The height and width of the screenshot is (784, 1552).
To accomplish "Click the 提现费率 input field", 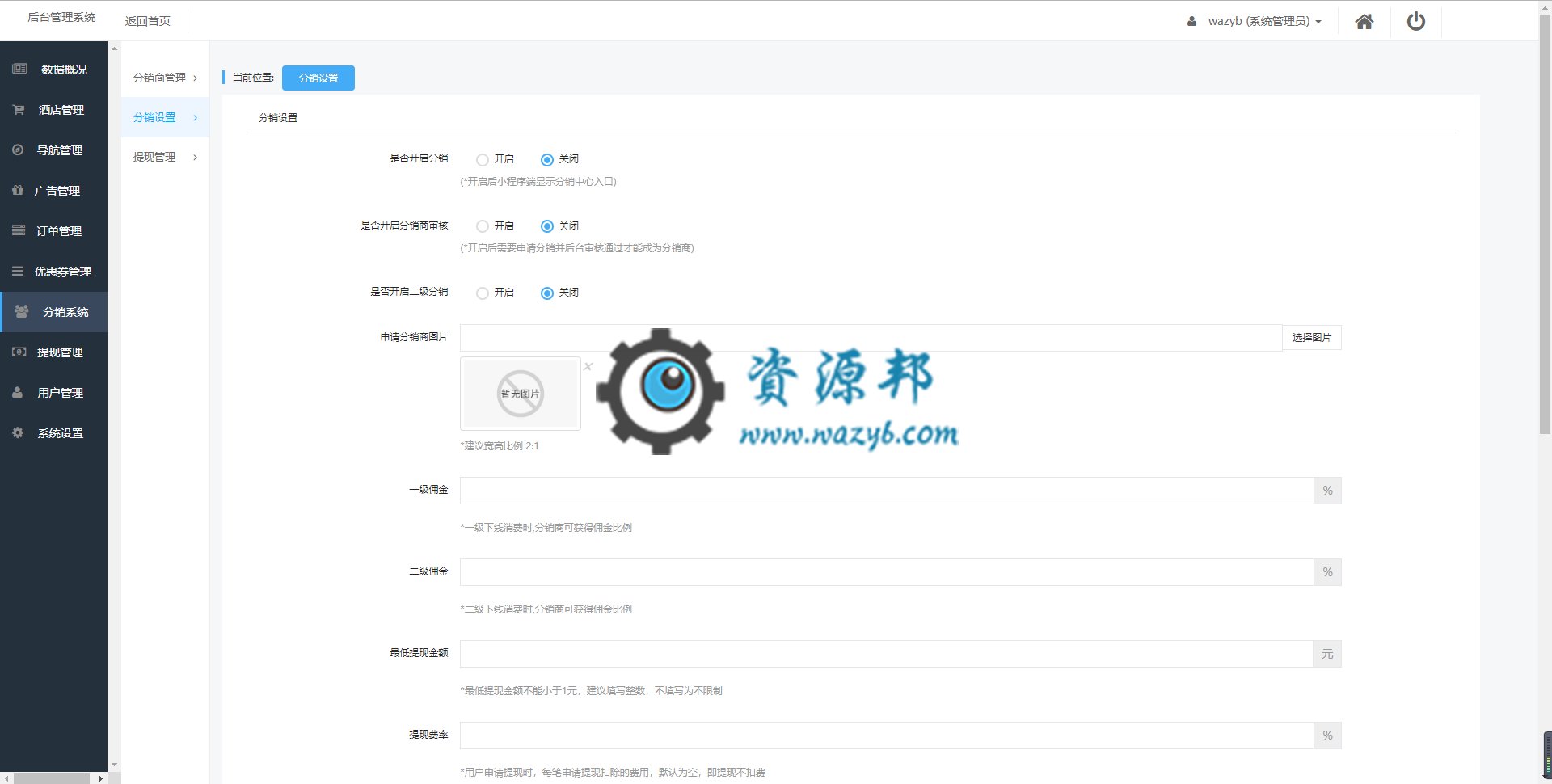I will tap(887, 736).
